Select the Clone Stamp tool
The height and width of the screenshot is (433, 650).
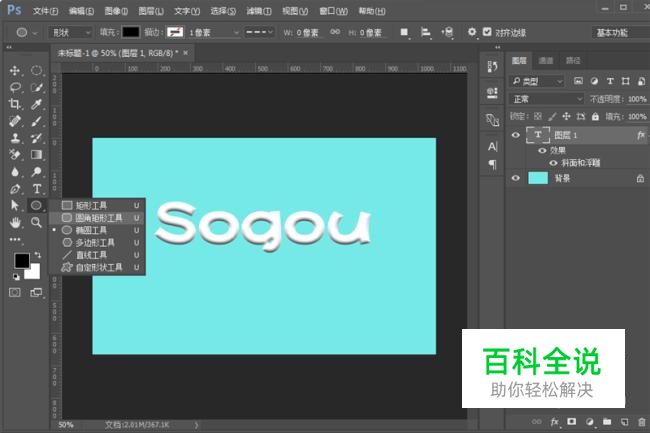15,138
